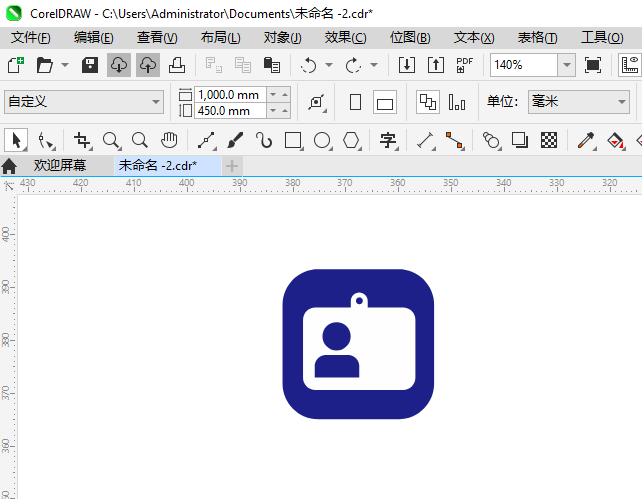Click the New document icon
The height and width of the screenshot is (499, 642).
16,65
